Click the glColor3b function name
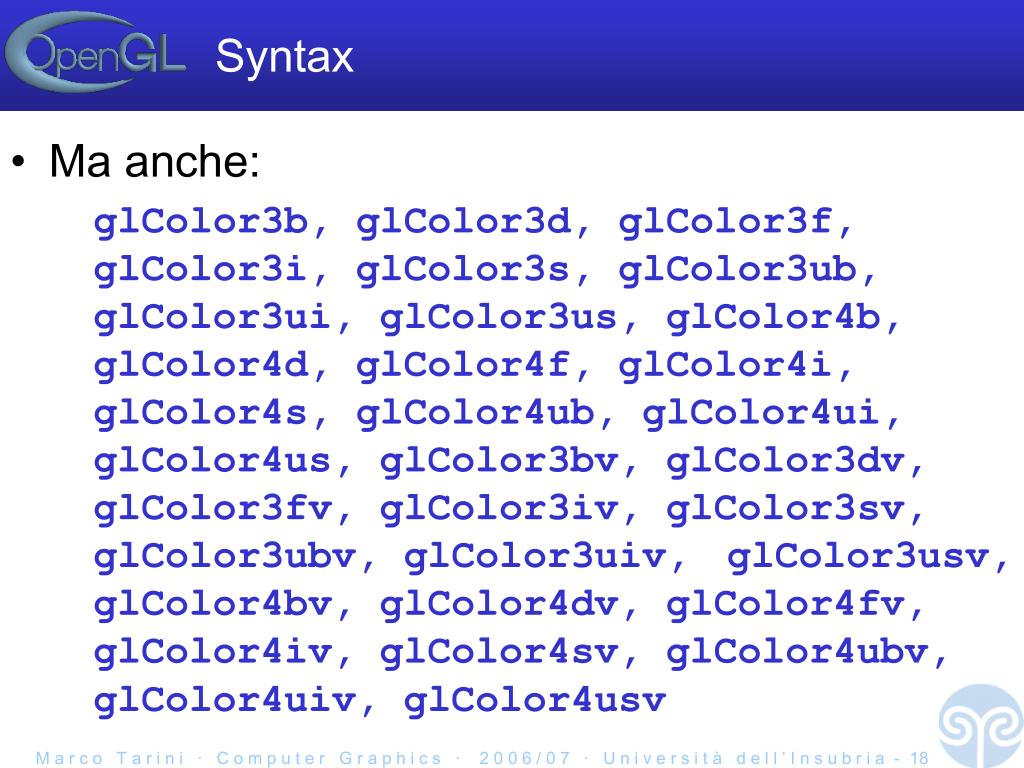 click(201, 222)
